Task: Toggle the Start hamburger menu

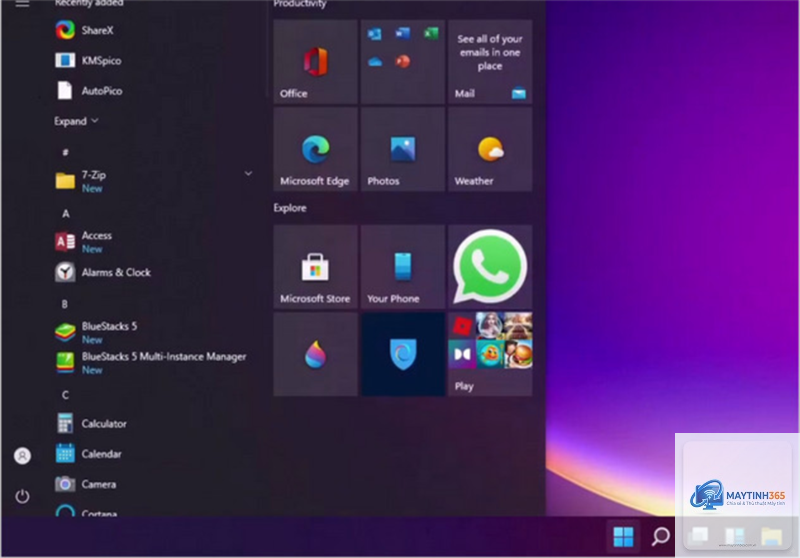Action: click(x=22, y=4)
